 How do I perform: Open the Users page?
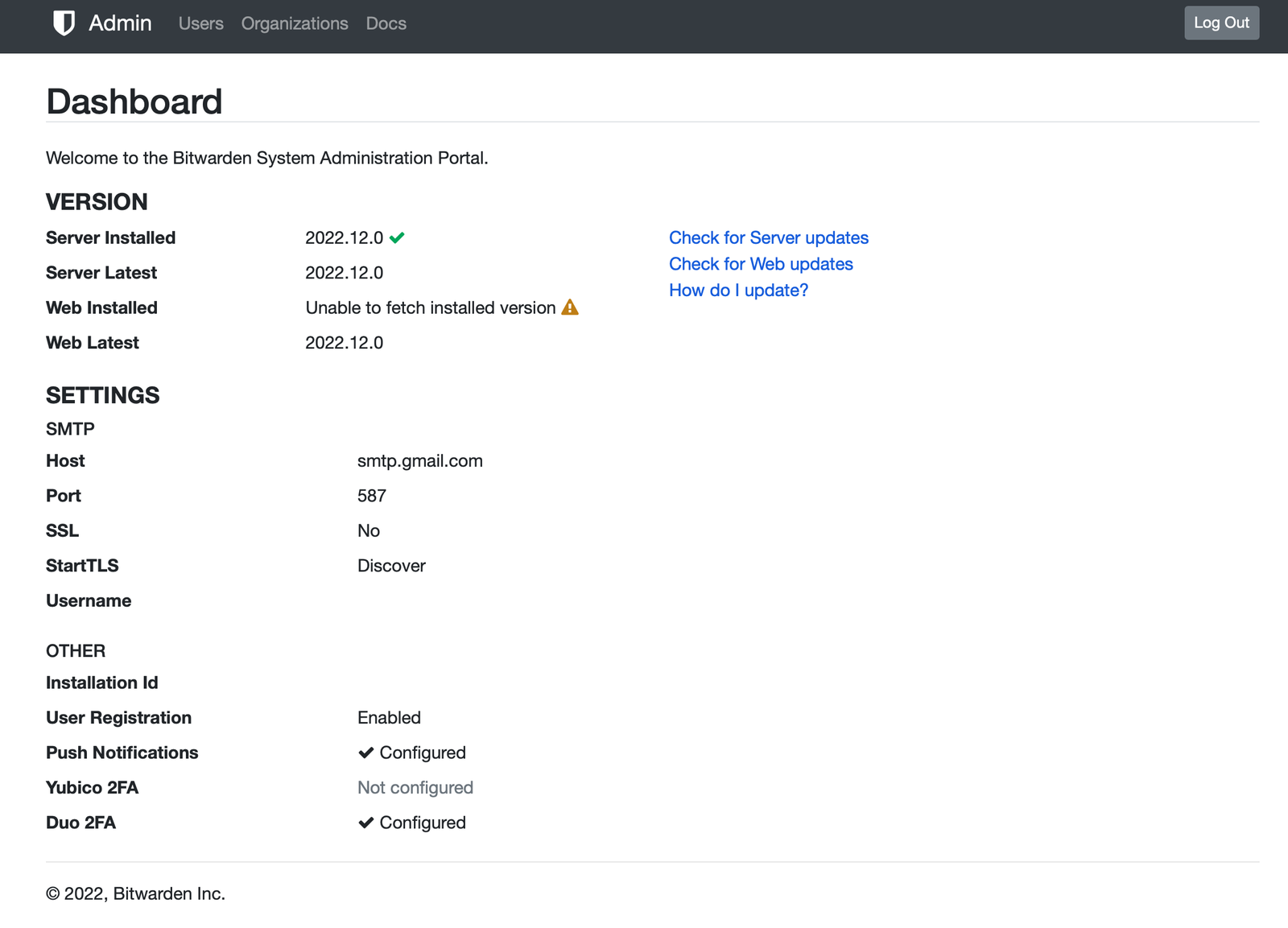point(200,23)
